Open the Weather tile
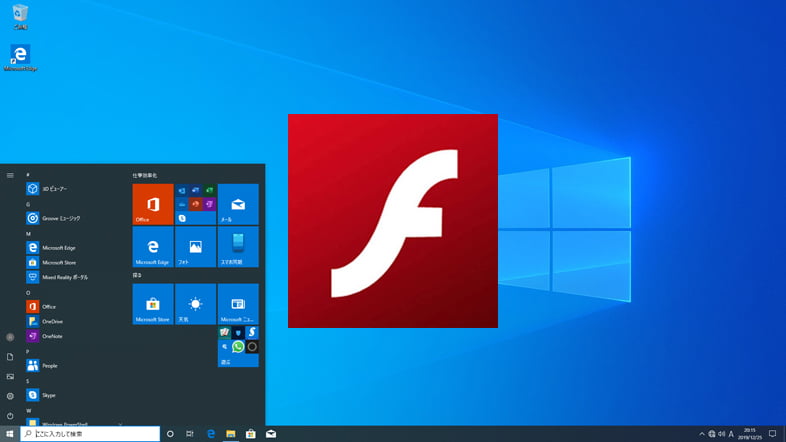The width and height of the screenshot is (786, 442). tap(195, 304)
